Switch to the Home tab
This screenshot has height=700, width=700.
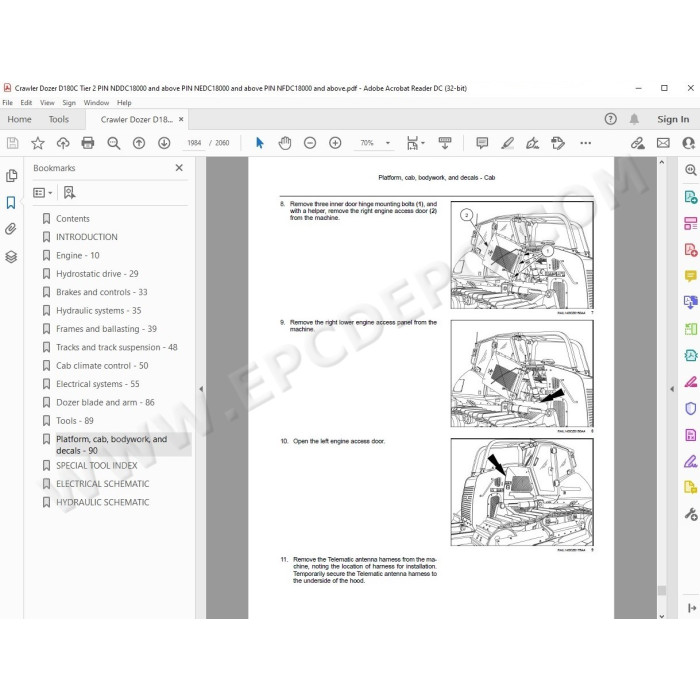point(19,119)
